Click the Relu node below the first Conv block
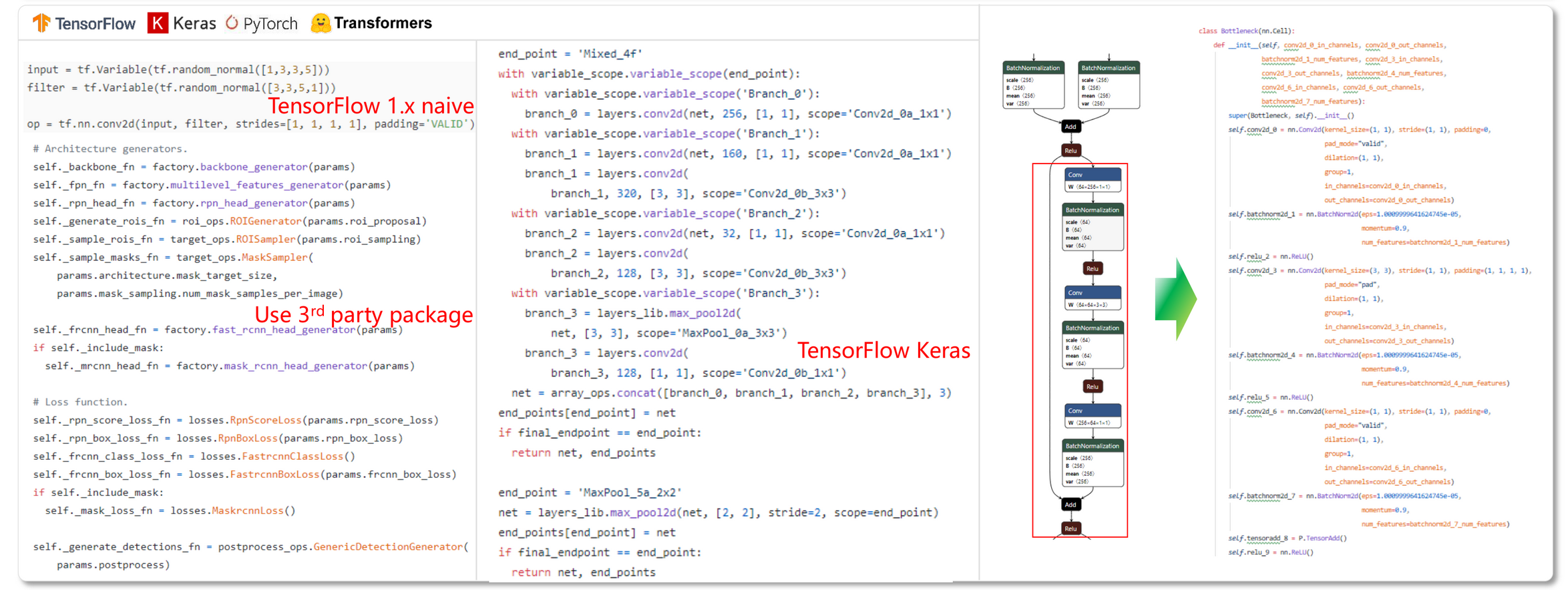 [1093, 268]
